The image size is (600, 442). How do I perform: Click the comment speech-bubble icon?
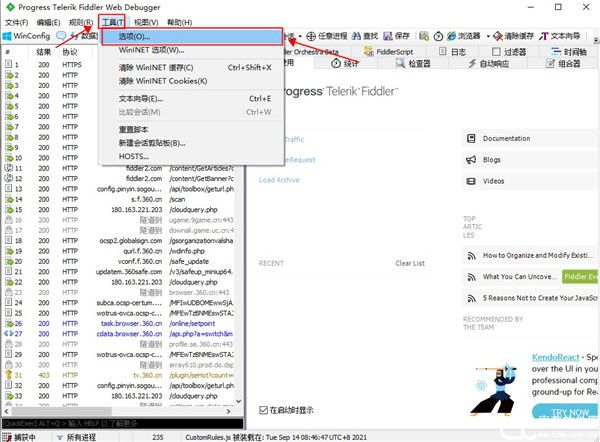pyautogui.click(x=61, y=36)
